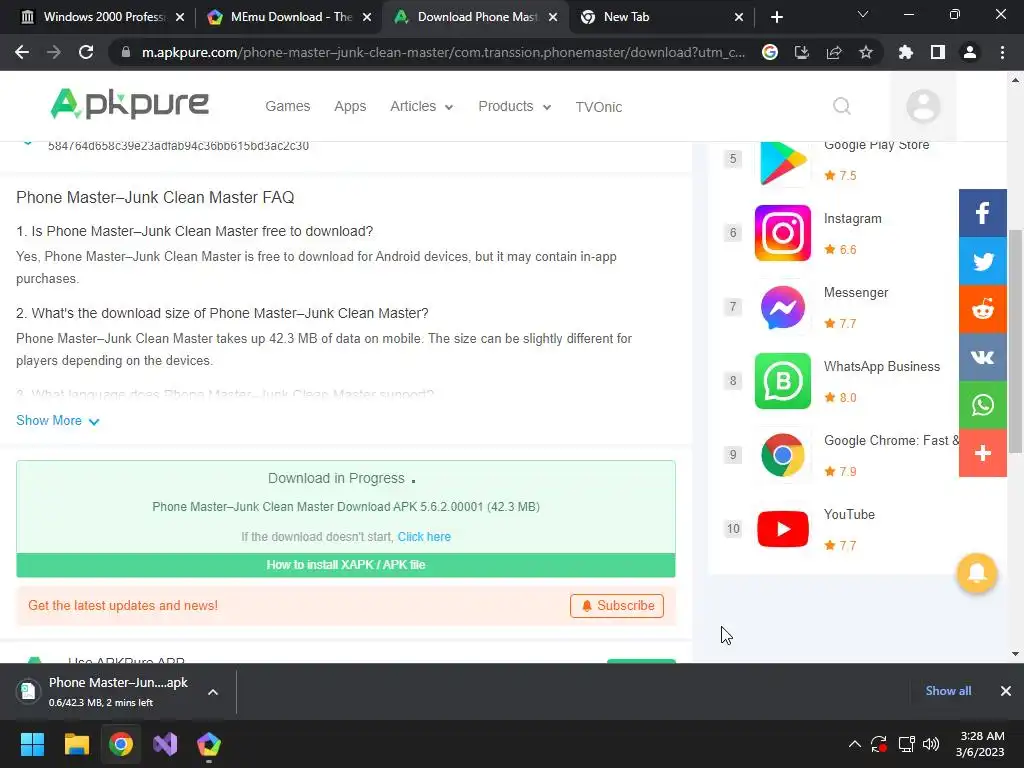Click the scrollbar down arrow
This screenshot has width=1024, height=768.
tap(1015, 654)
